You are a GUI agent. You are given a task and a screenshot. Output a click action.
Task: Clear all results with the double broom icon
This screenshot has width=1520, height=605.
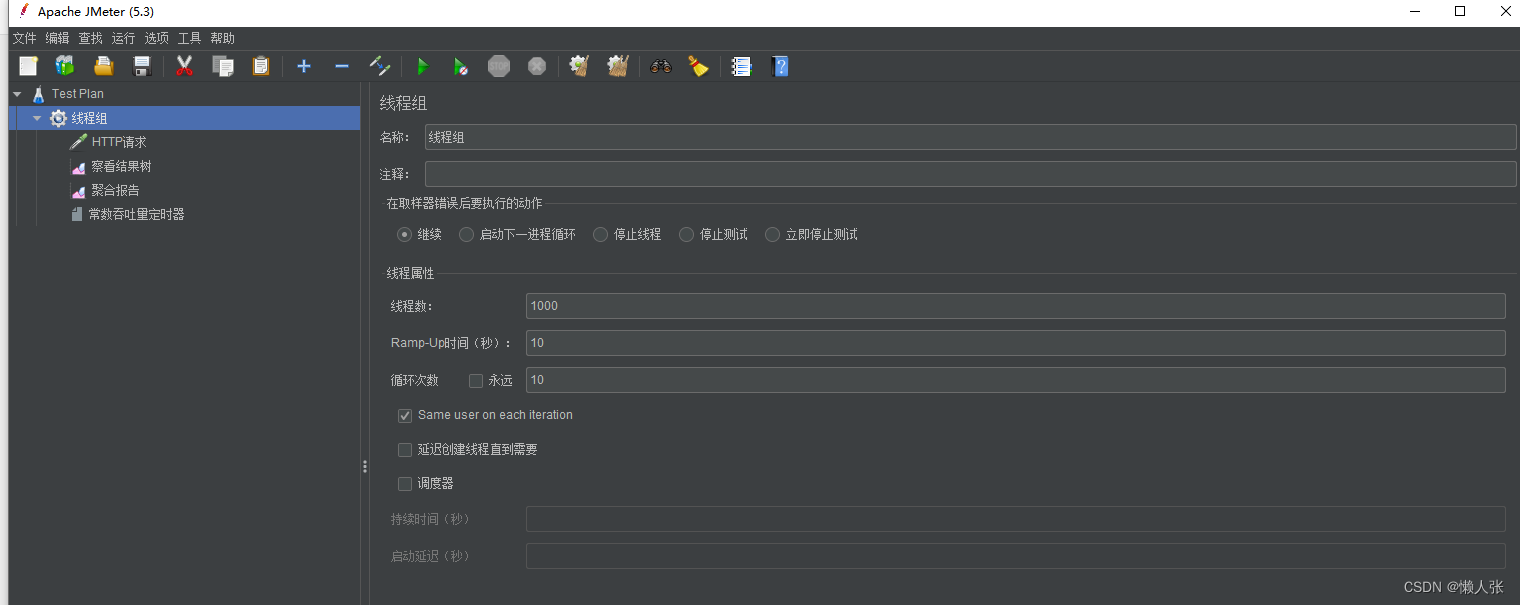click(x=618, y=66)
